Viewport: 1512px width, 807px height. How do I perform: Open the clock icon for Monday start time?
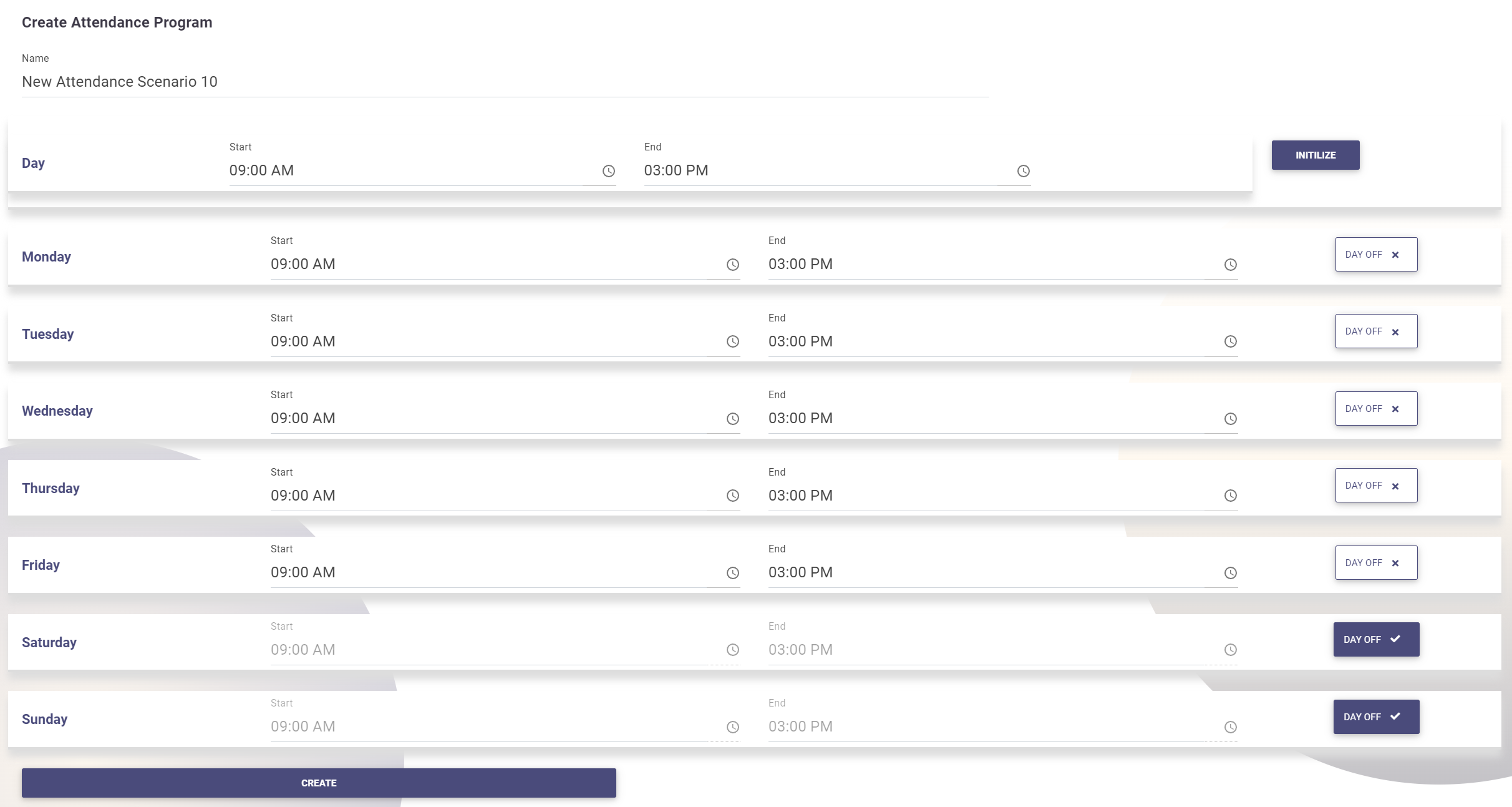point(732,265)
